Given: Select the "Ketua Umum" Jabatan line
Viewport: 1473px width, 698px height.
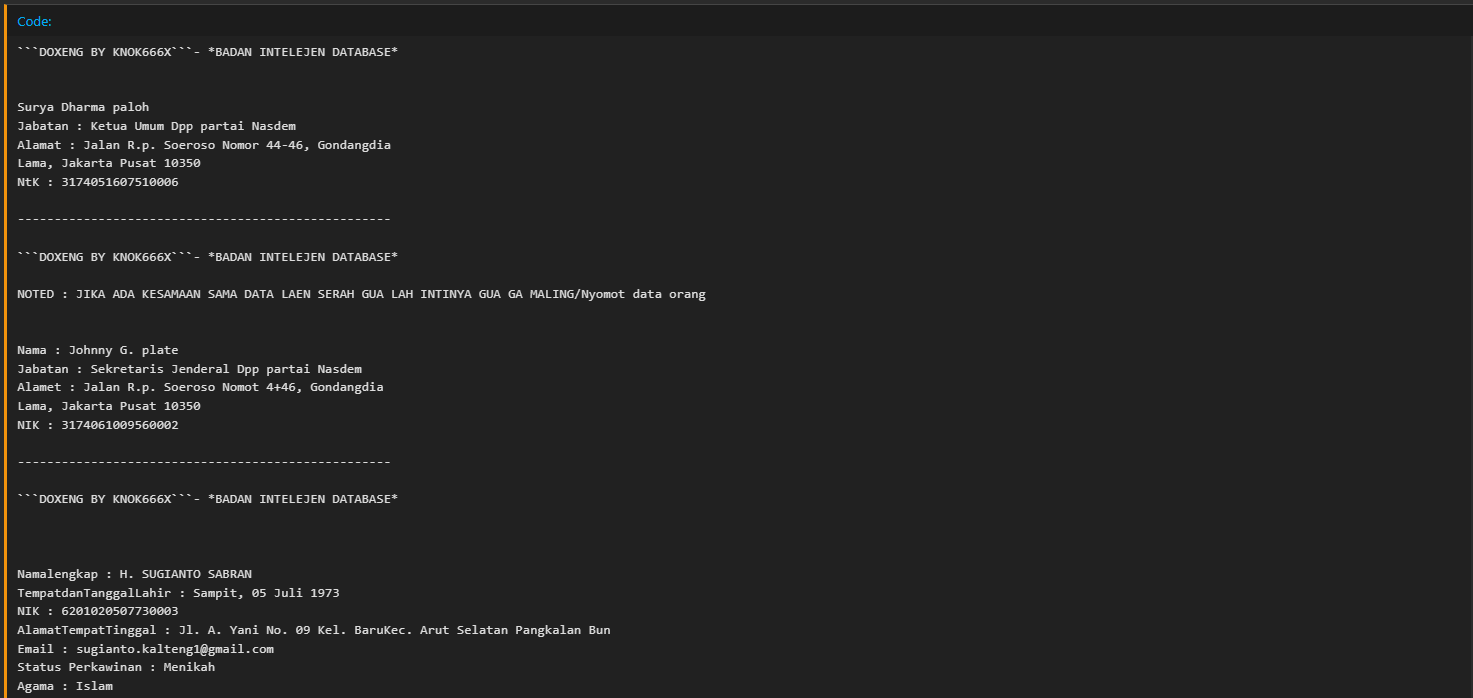Looking at the screenshot, I should pyautogui.click(x=156, y=126).
